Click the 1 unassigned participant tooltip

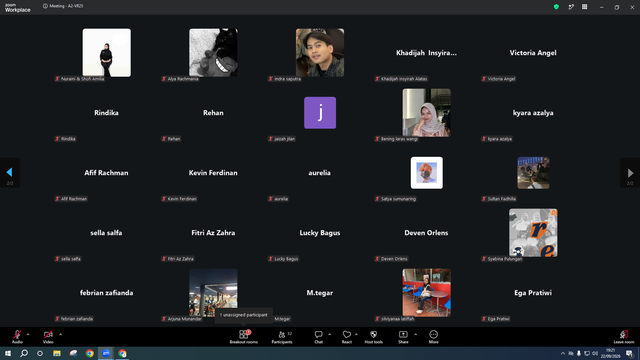point(244,315)
